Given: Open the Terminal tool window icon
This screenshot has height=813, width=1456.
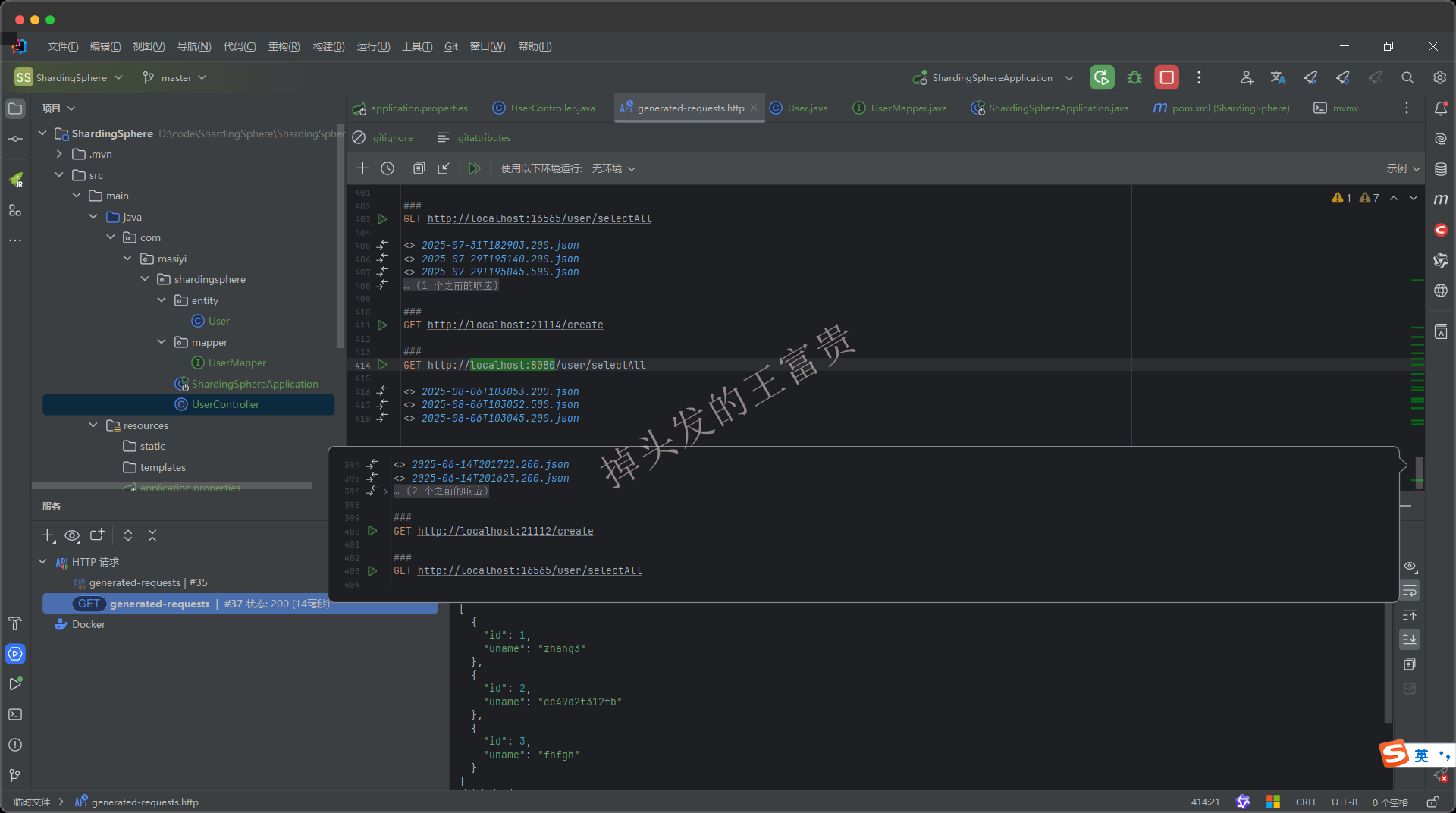Looking at the screenshot, I should point(15,714).
